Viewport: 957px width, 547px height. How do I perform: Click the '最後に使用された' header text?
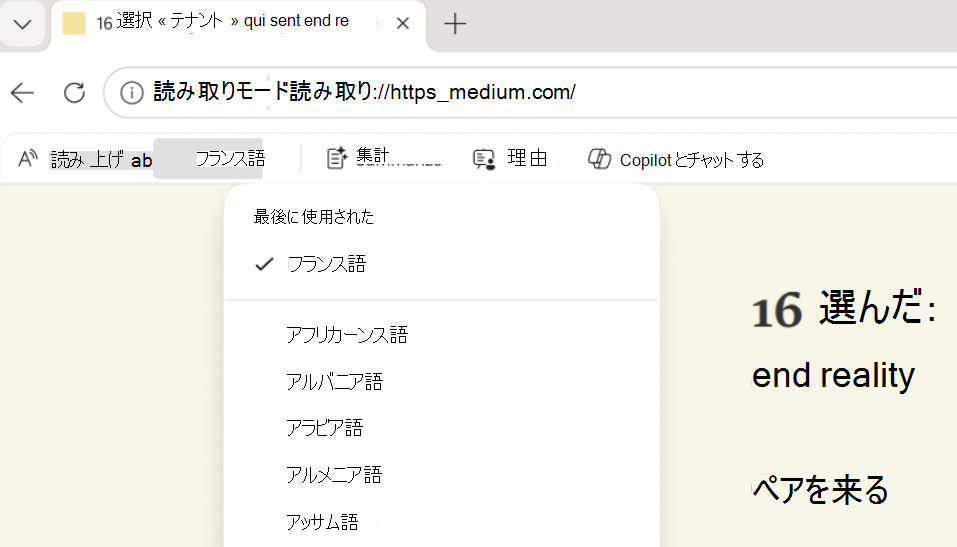pos(314,217)
